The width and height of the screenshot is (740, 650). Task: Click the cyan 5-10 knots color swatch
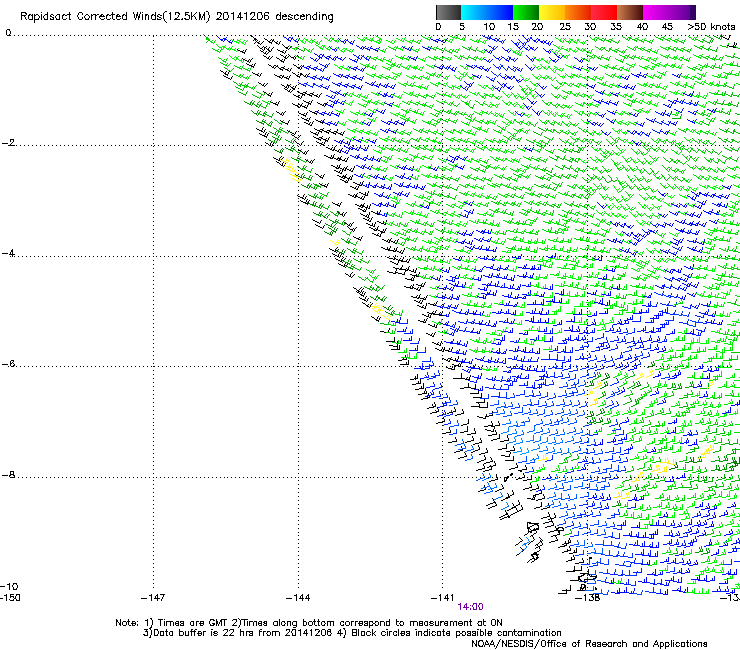[x=474, y=12]
